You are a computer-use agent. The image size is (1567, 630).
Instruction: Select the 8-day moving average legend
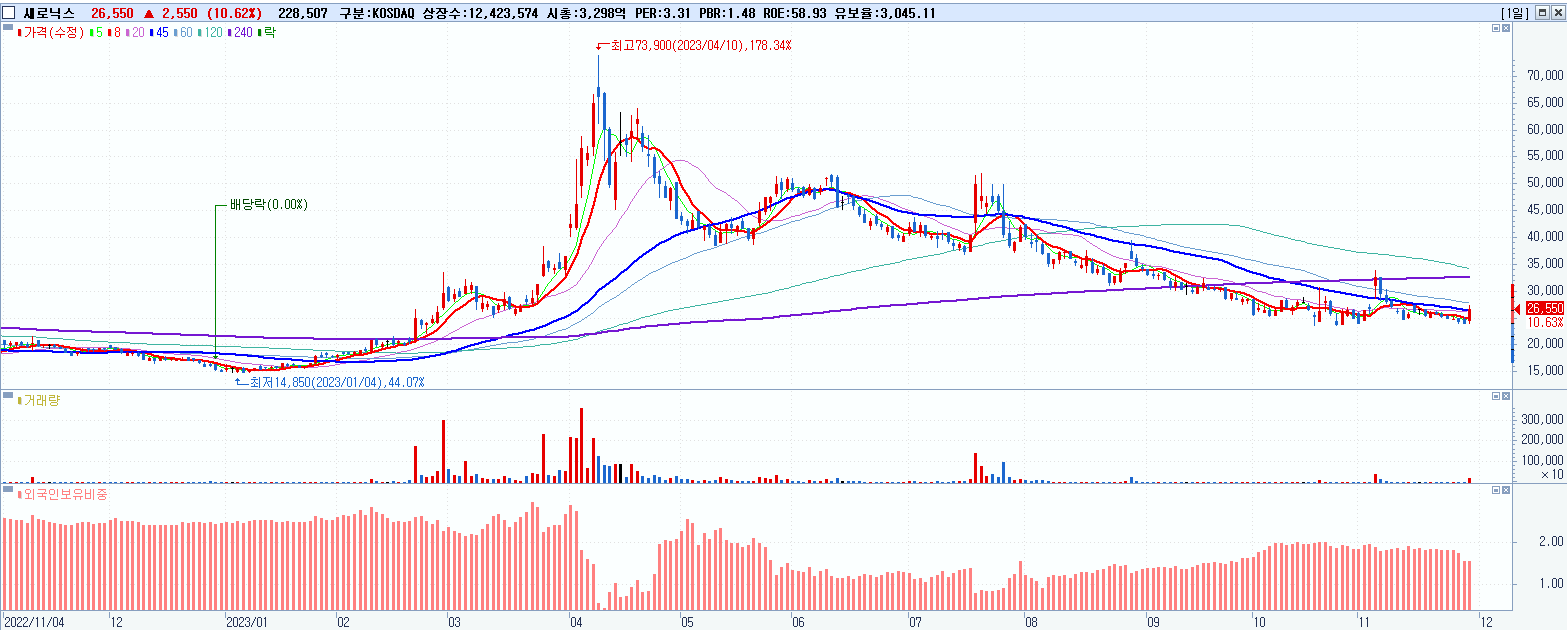click(x=115, y=33)
